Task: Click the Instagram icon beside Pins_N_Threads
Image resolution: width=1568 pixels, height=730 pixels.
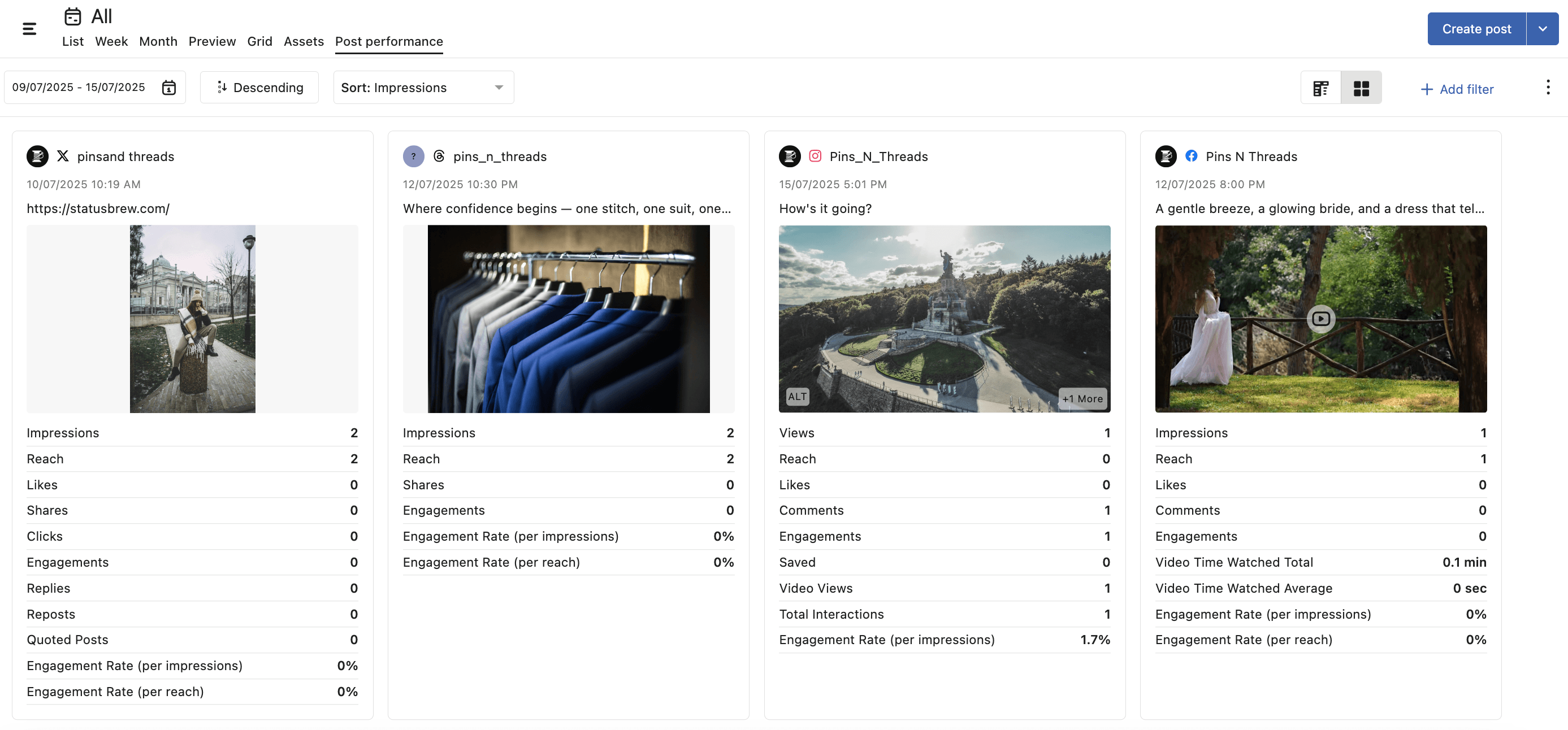Action: pos(815,157)
